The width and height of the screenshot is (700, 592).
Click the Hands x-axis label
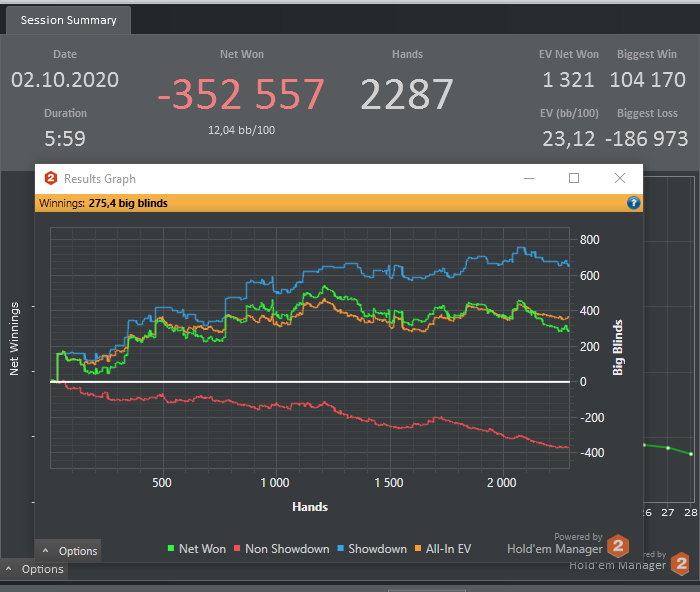point(310,507)
